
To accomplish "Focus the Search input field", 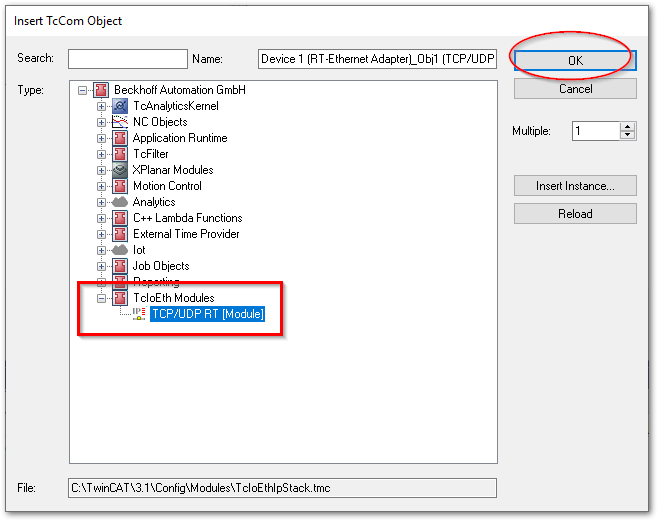I will click(128, 59).
